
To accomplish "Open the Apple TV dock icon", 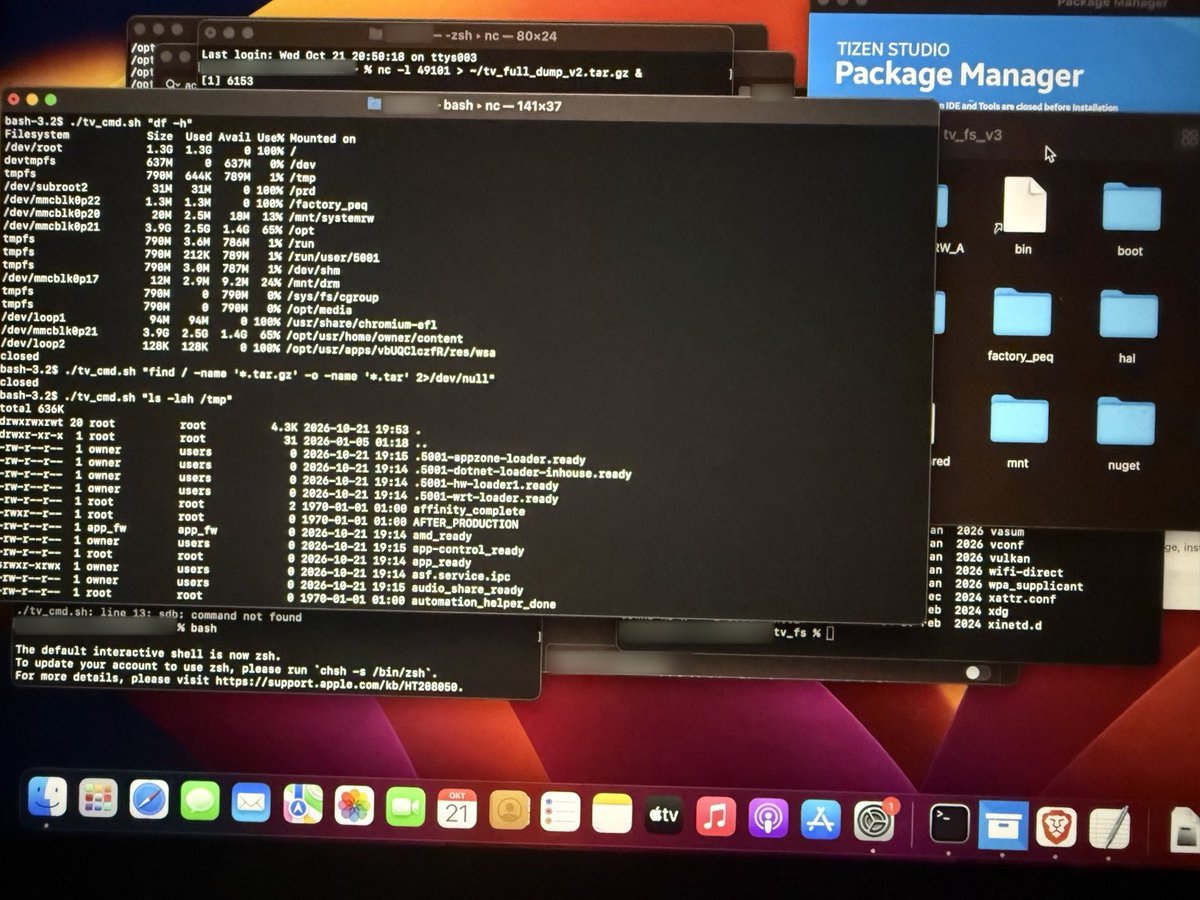I will (664, 815).
